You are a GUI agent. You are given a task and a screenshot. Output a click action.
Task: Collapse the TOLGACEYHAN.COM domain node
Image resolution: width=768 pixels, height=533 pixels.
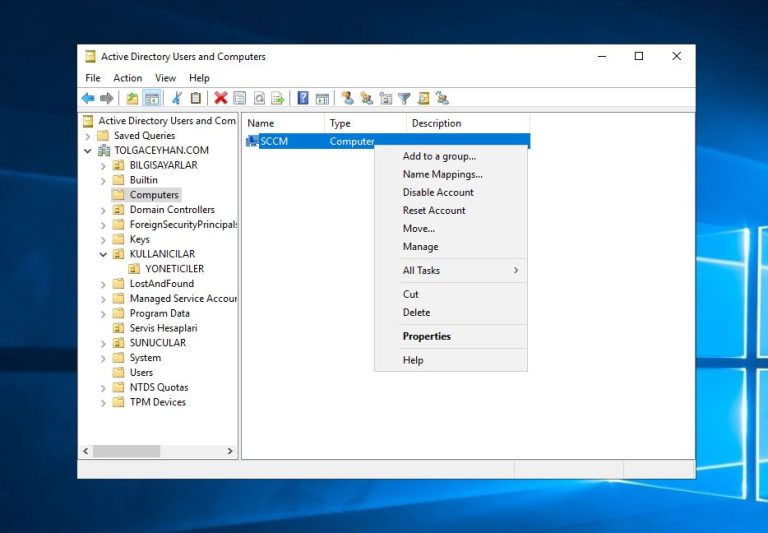pyautogui.click(x=88, y=151)
